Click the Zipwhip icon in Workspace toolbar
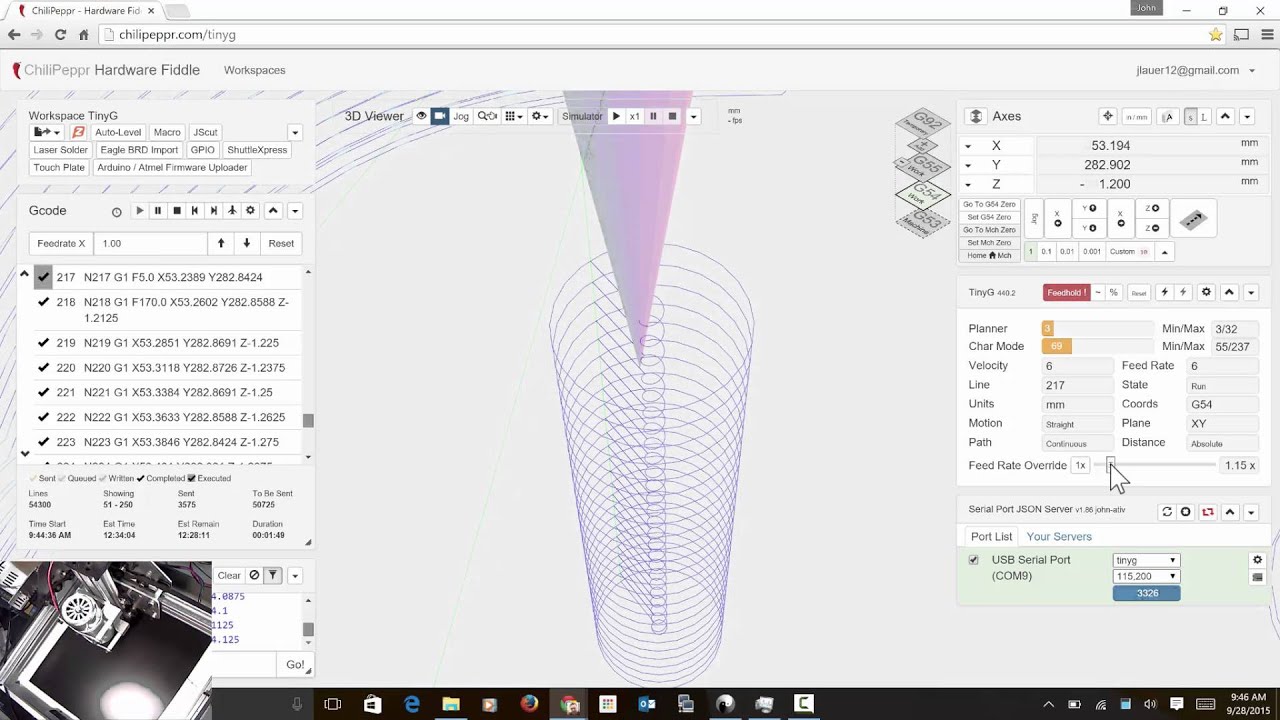The height and width of the screenshot is (720, 1280). [x=78, y=132]
